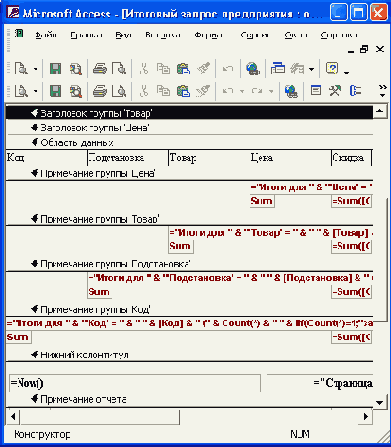
Task: Click the Save icon in top toolbar
Action: point(56,69)
